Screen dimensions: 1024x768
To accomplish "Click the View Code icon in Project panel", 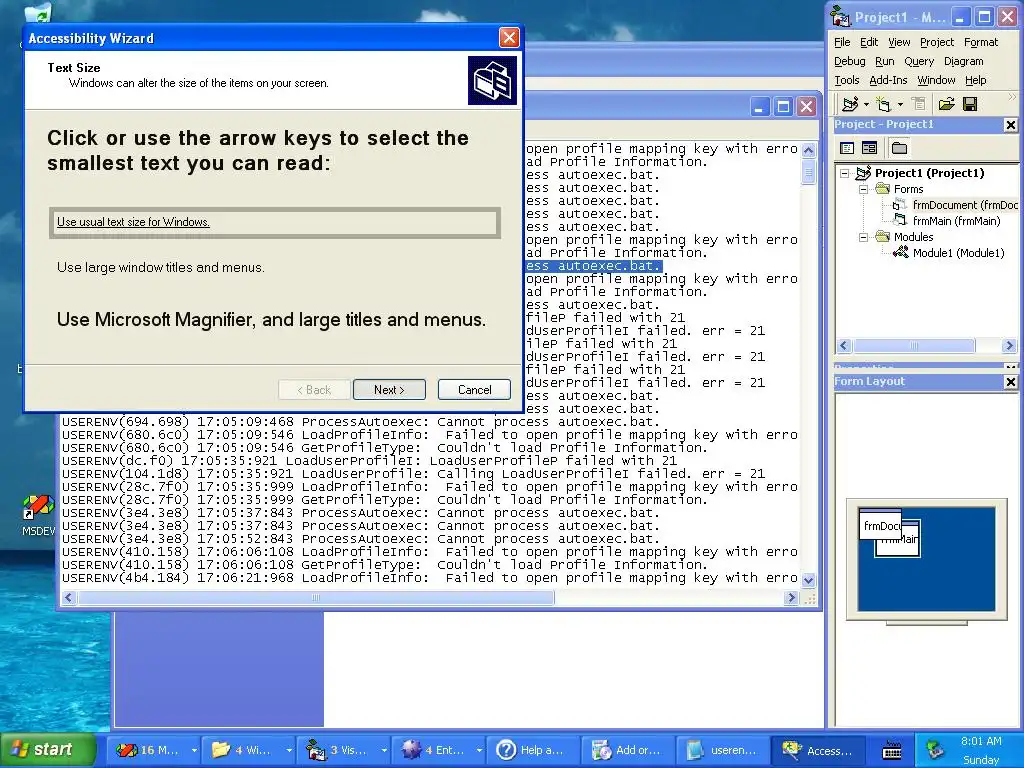I will pyautogui.click(x=847, y=148).
